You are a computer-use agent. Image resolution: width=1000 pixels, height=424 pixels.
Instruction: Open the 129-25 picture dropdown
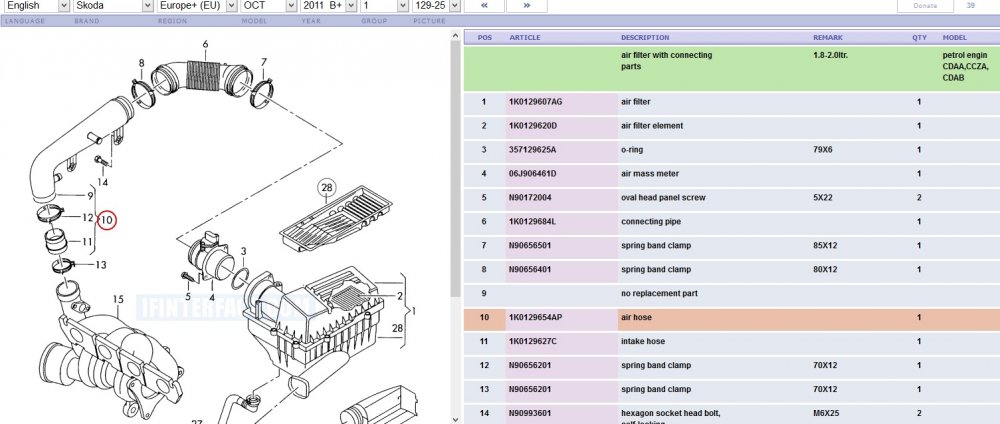tap(436, 6)
